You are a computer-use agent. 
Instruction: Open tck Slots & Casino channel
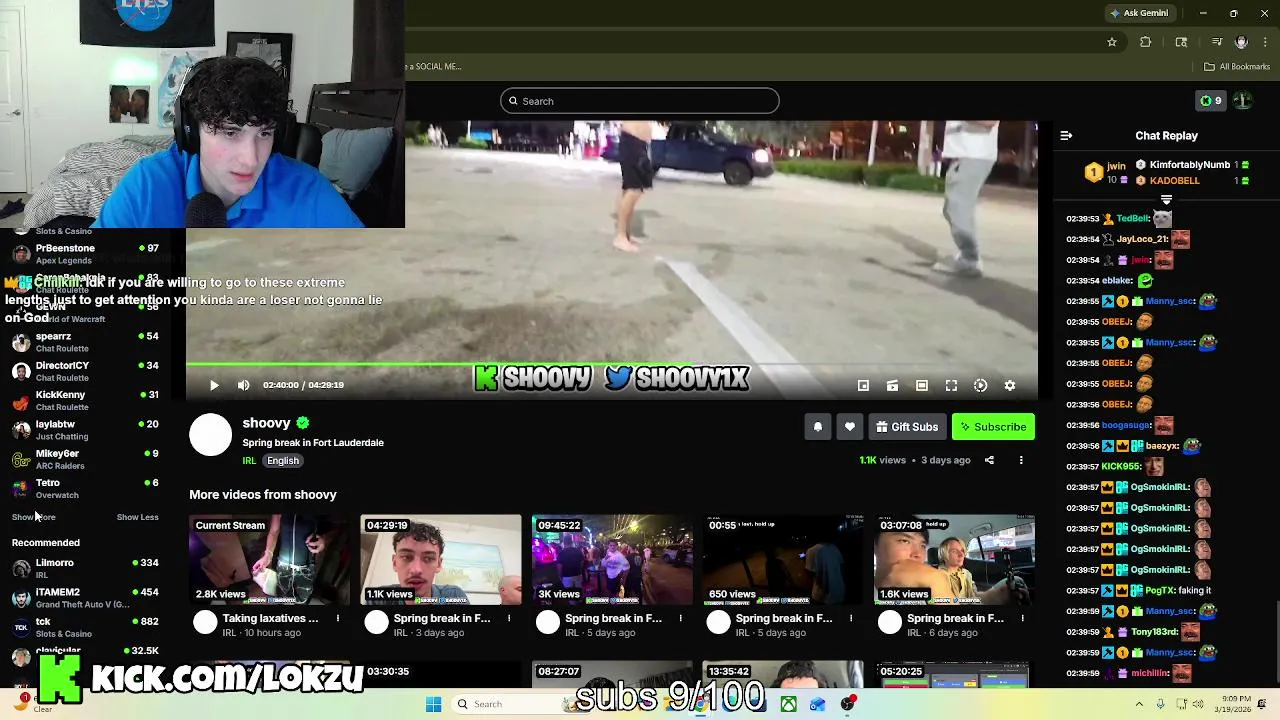click(x=85, y=627)
